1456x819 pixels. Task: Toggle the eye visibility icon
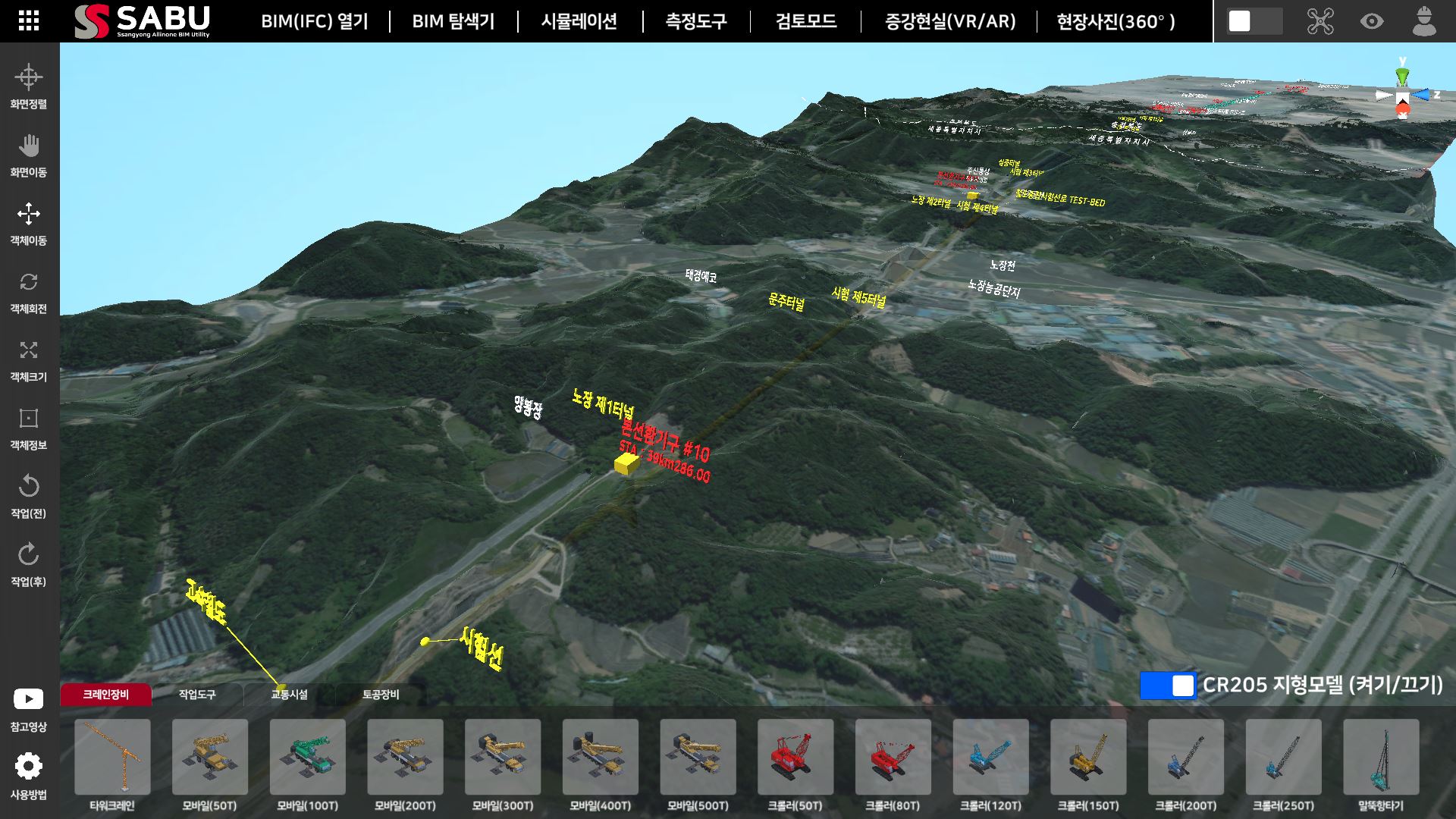click(x=1372, y=21)
